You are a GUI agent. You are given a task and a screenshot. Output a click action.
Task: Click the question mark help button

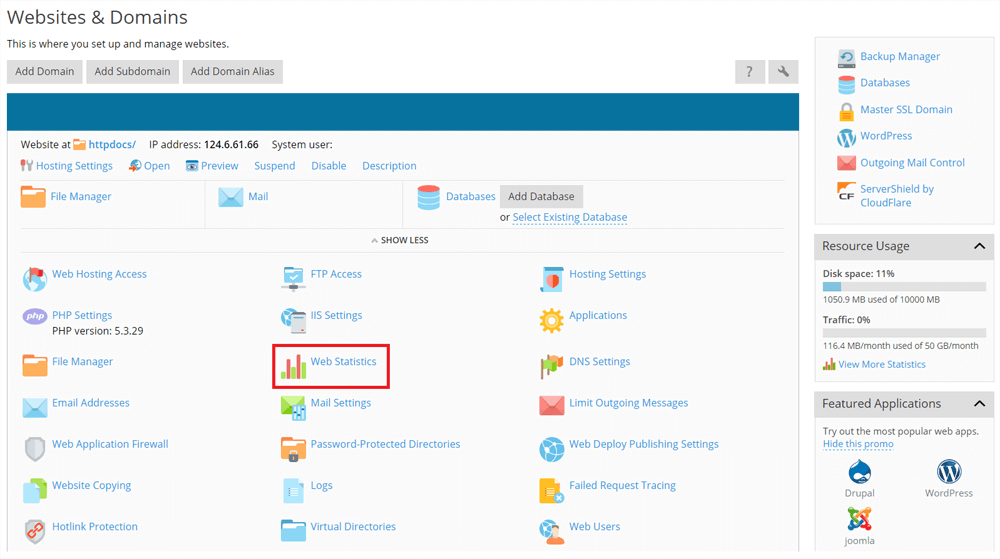tap(749, 71)
